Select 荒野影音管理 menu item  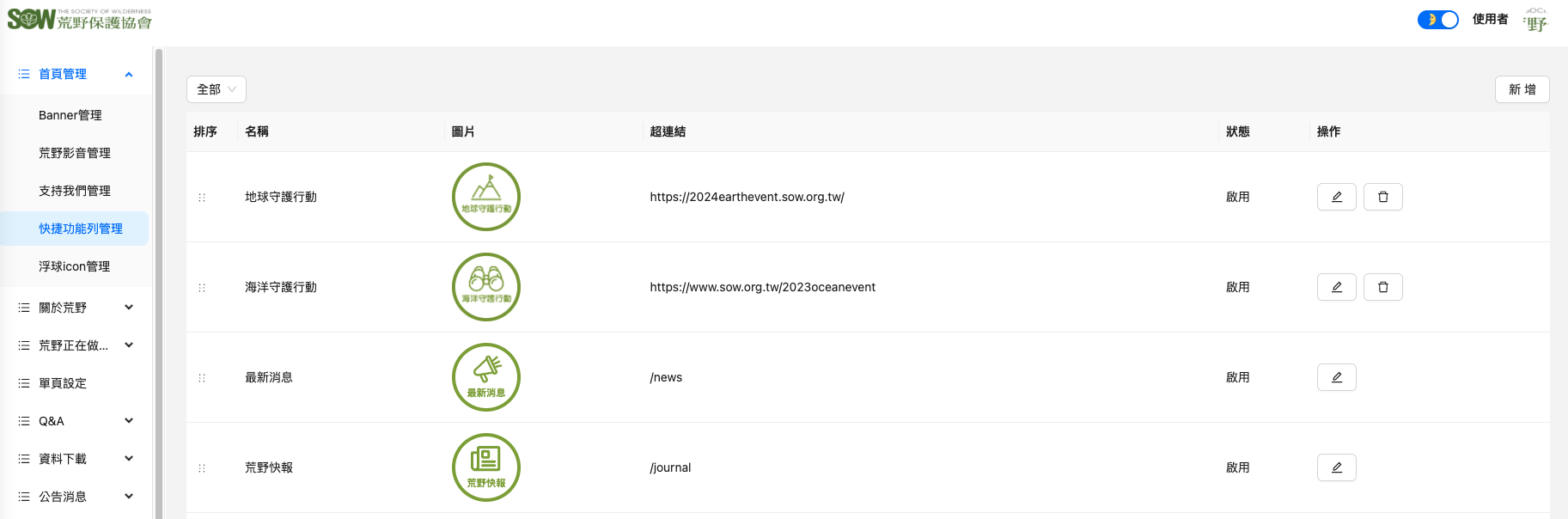click(75, 153)
